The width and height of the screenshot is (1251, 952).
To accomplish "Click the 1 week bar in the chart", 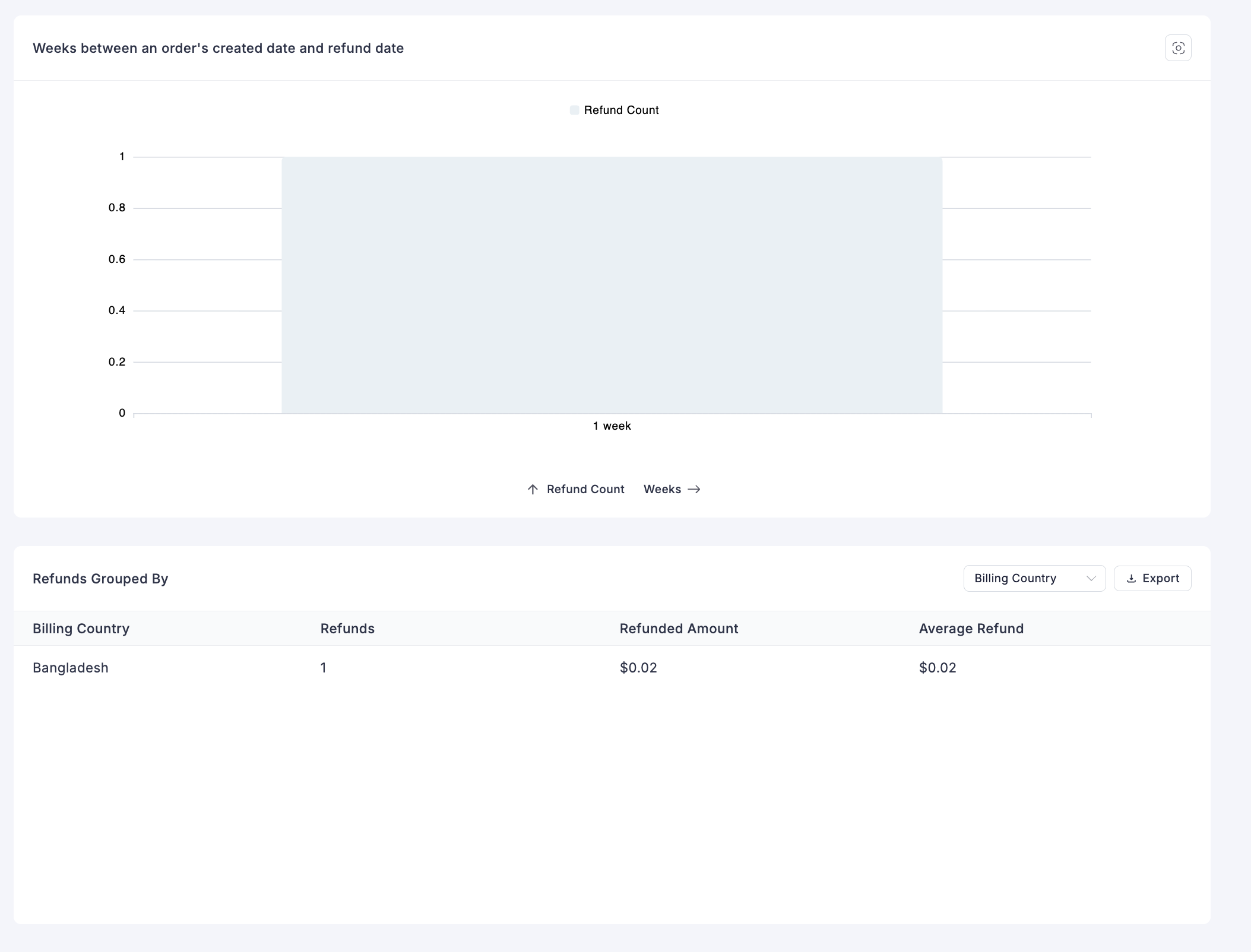I will 612,285.
